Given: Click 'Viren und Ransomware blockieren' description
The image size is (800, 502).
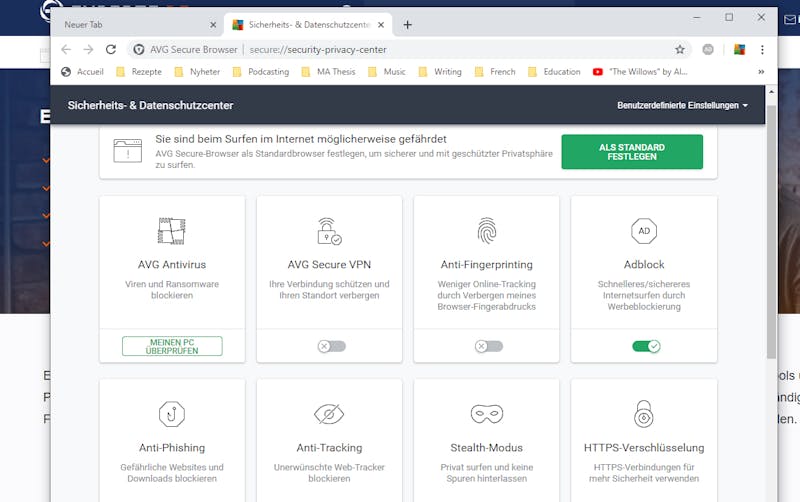Looking at the screenshot, I should click(x=172, y=289).
